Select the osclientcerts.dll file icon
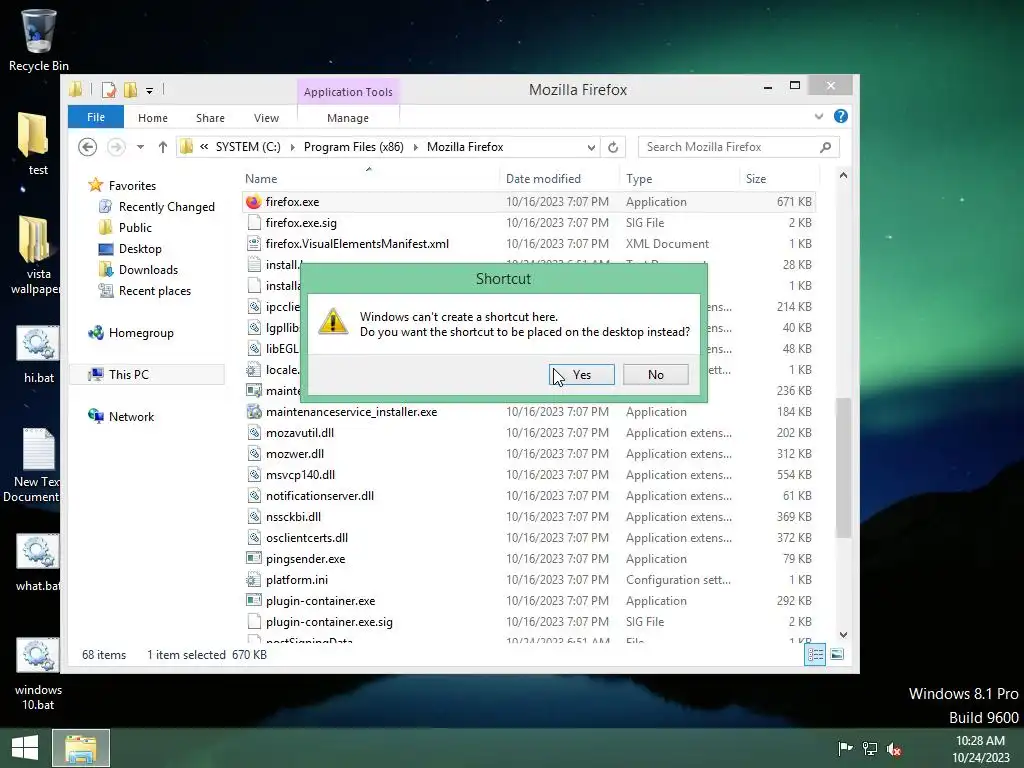Viewport: 1024px width, 768px height. click(254, 537)
